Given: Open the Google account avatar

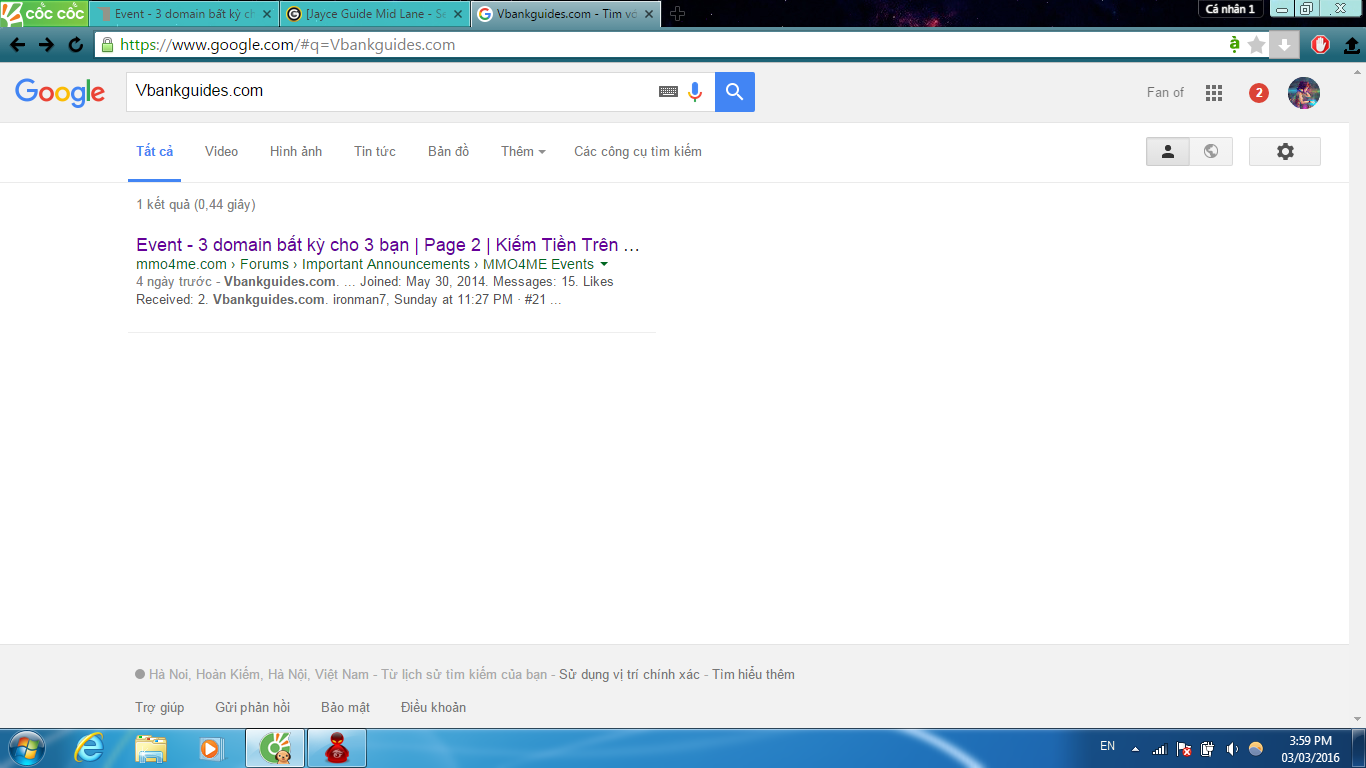Looking at the screenshot, I should pyautogui.click(x=1304, y=93).
